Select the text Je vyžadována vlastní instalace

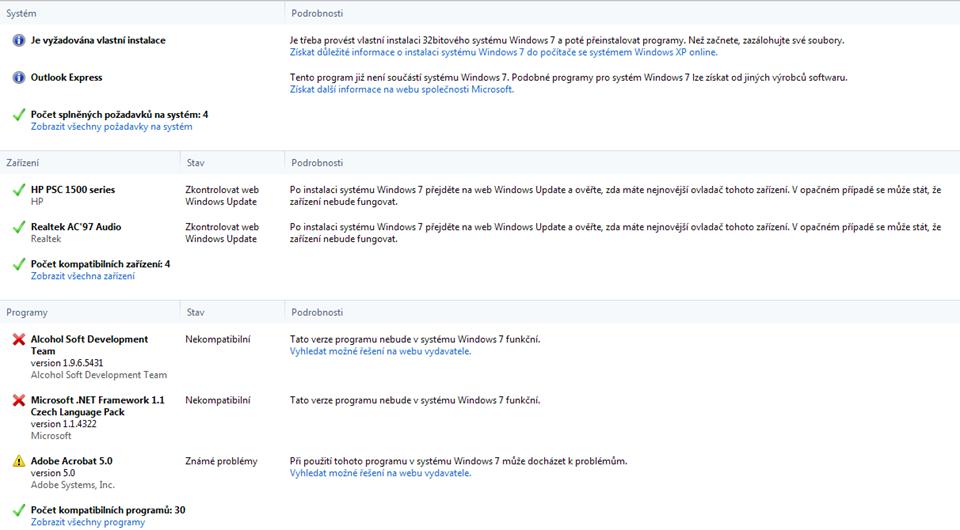[98, 40]
